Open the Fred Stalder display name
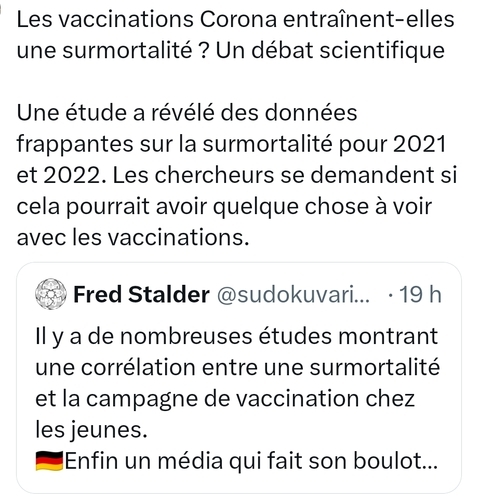The height and width of the screenshot is (501, 480). click(141, 294)
